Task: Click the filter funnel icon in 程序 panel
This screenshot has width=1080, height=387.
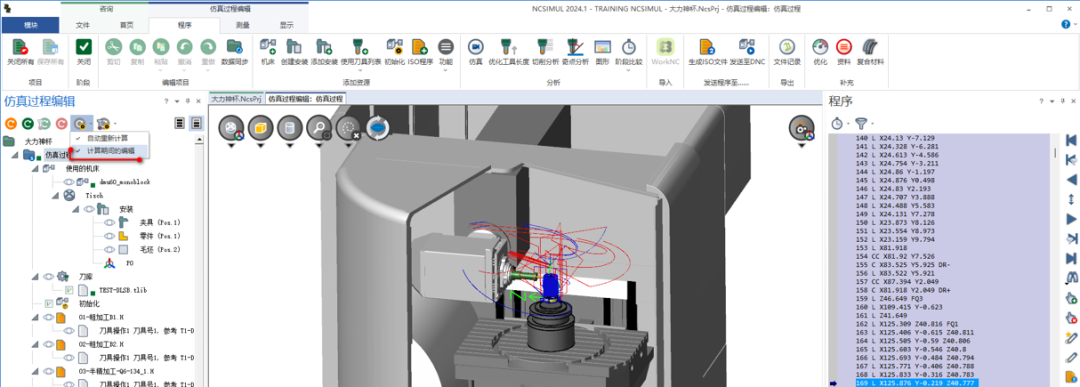Action: coord(861,123)
